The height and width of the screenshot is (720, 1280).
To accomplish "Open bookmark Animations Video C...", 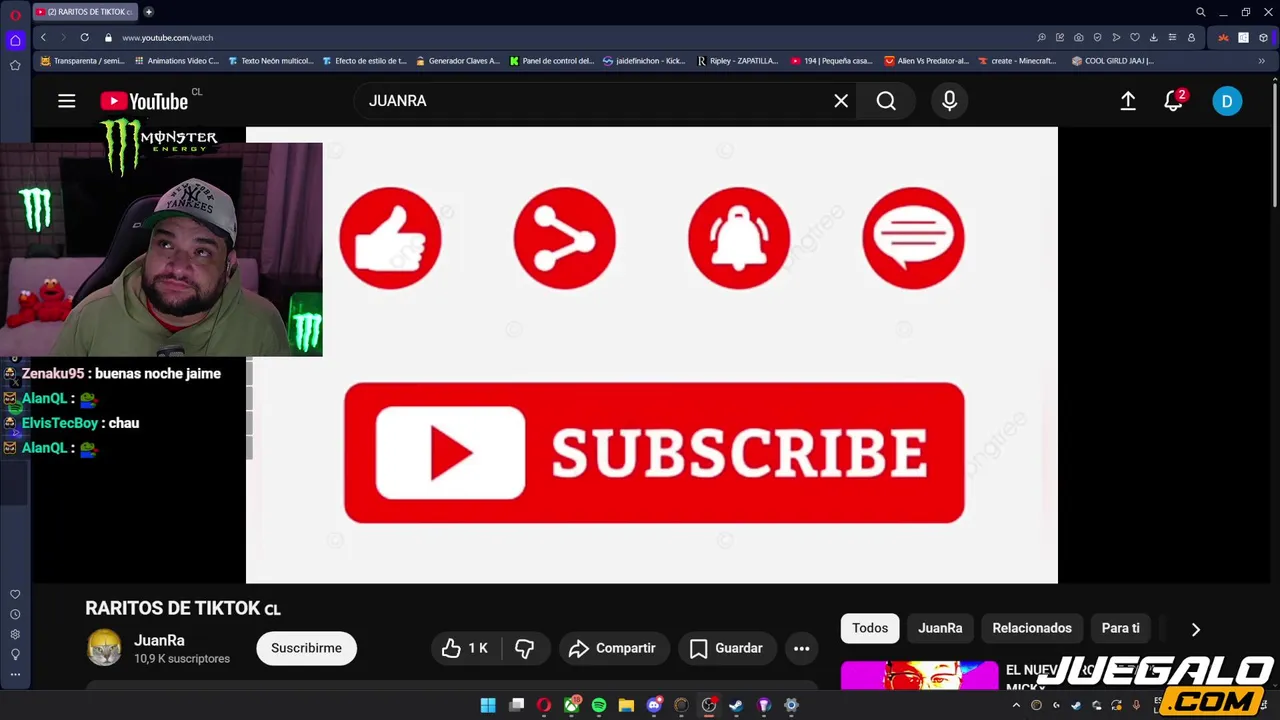I will click(175, 61).
